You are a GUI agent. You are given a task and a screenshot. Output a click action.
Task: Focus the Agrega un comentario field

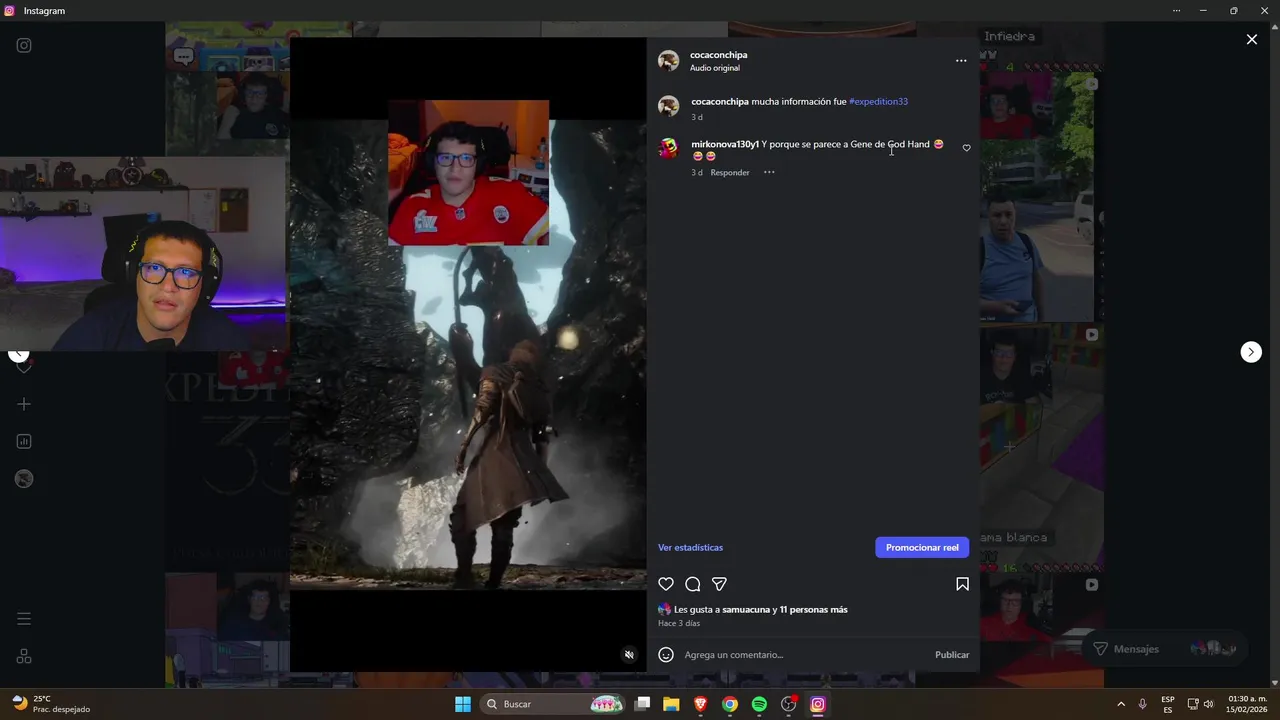805,655
